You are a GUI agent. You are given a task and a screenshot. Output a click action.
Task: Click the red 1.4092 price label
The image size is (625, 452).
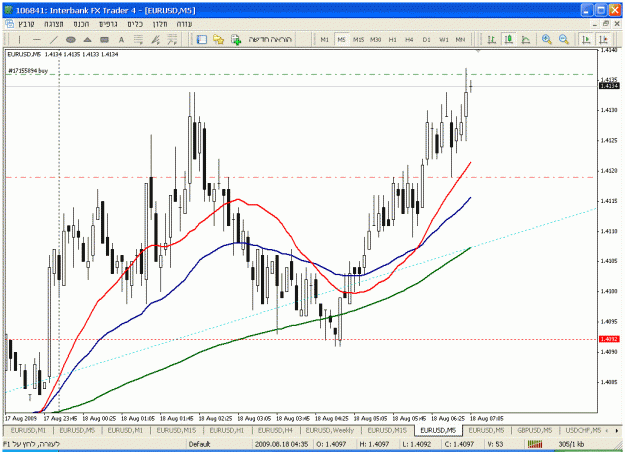tap(609, 339)
